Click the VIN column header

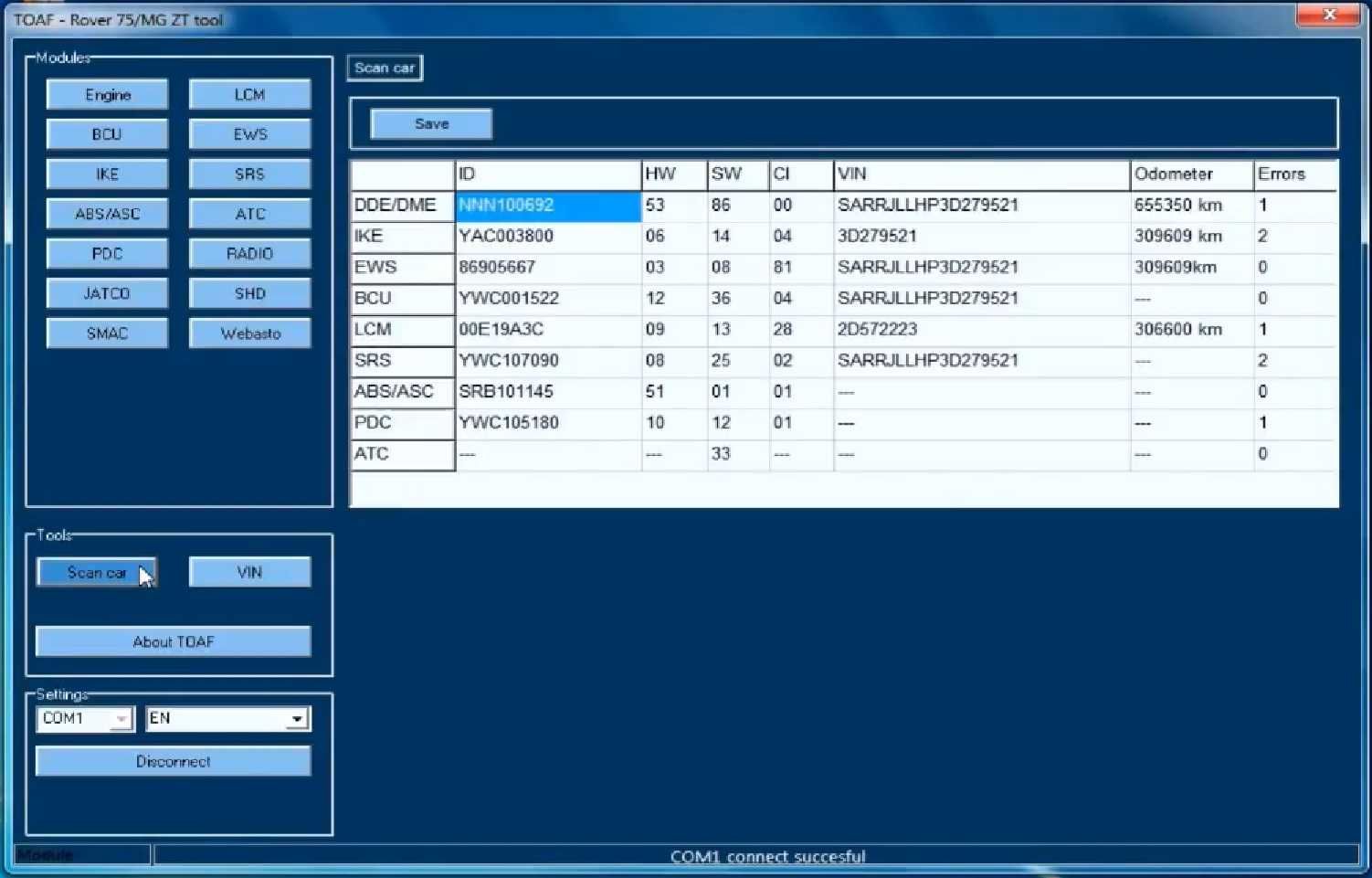point(982,175)
